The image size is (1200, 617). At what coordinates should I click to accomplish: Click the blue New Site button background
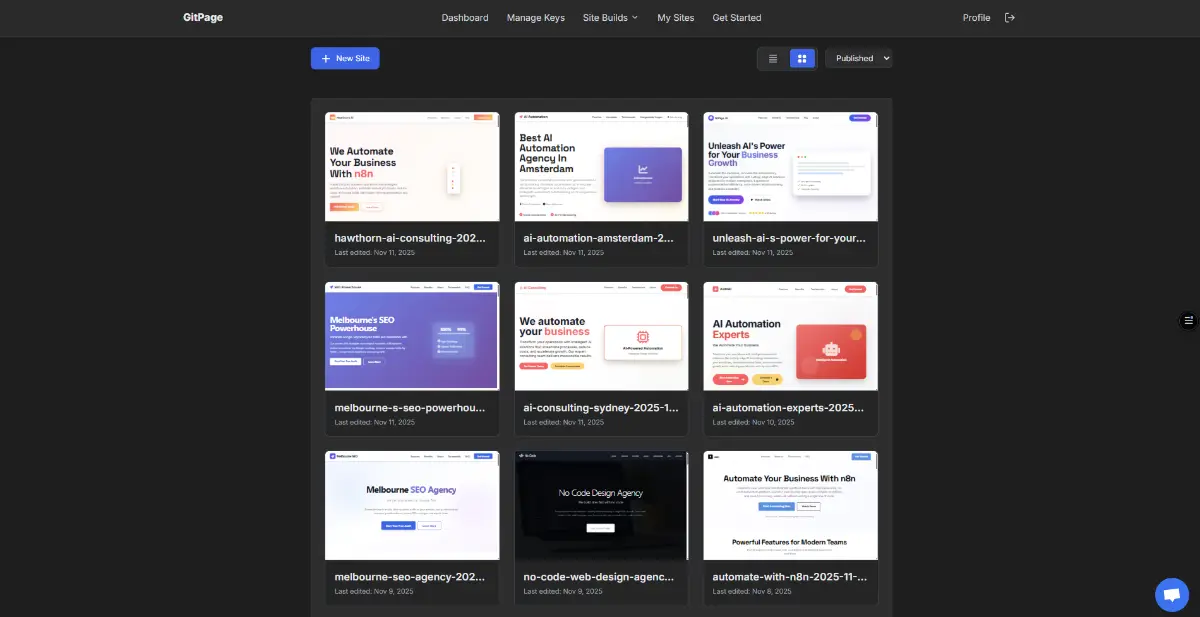point(345,58)
